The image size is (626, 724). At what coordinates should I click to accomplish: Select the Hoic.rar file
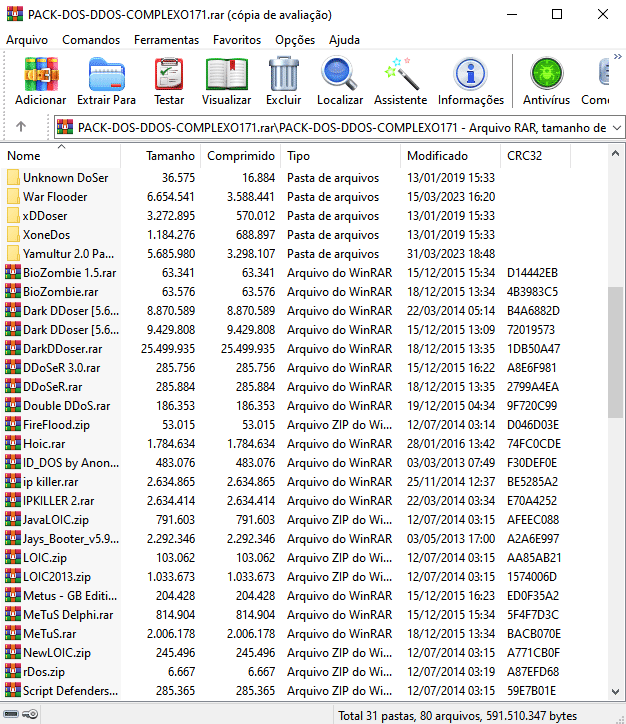click(x=44, y=444)
